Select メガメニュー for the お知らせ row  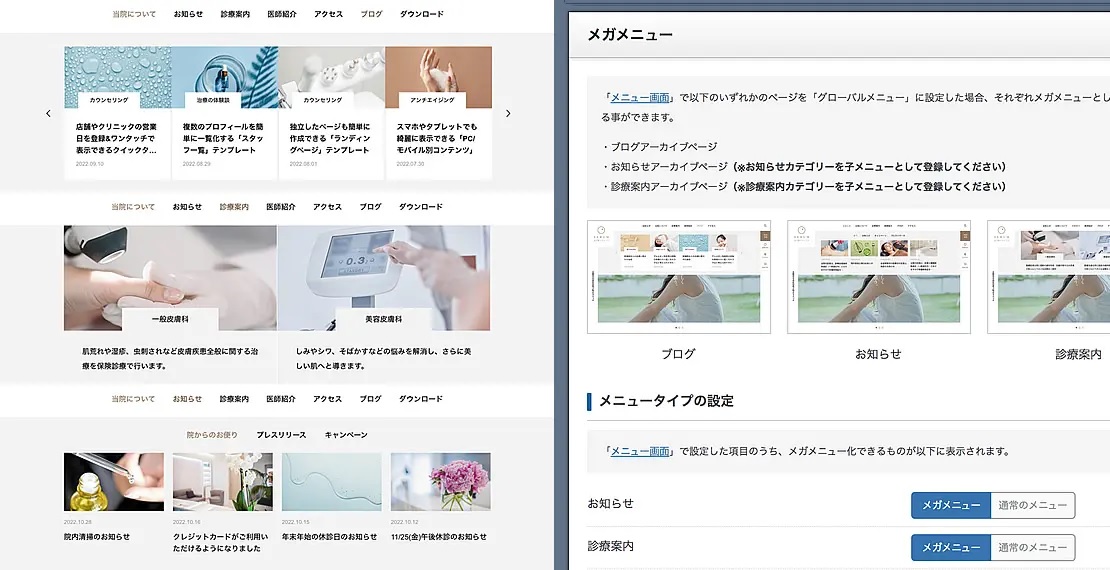950,505
